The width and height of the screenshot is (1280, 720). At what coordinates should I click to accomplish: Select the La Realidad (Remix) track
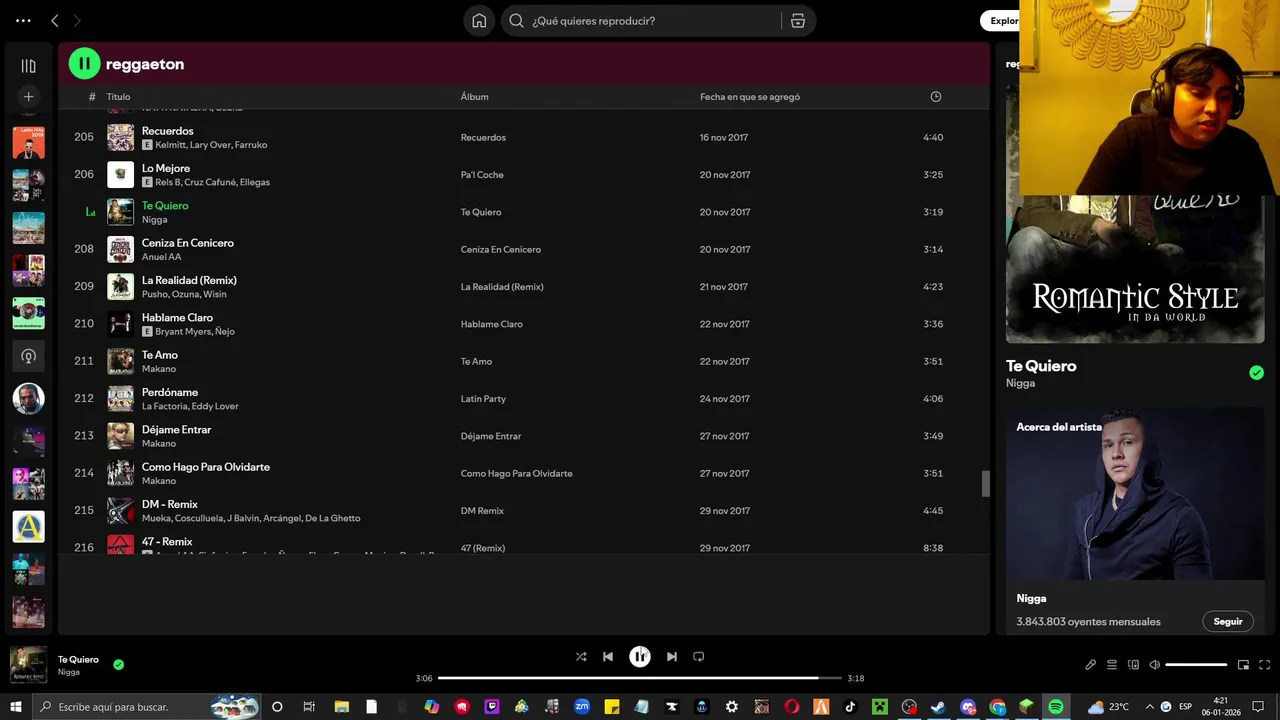coord(523,287)
